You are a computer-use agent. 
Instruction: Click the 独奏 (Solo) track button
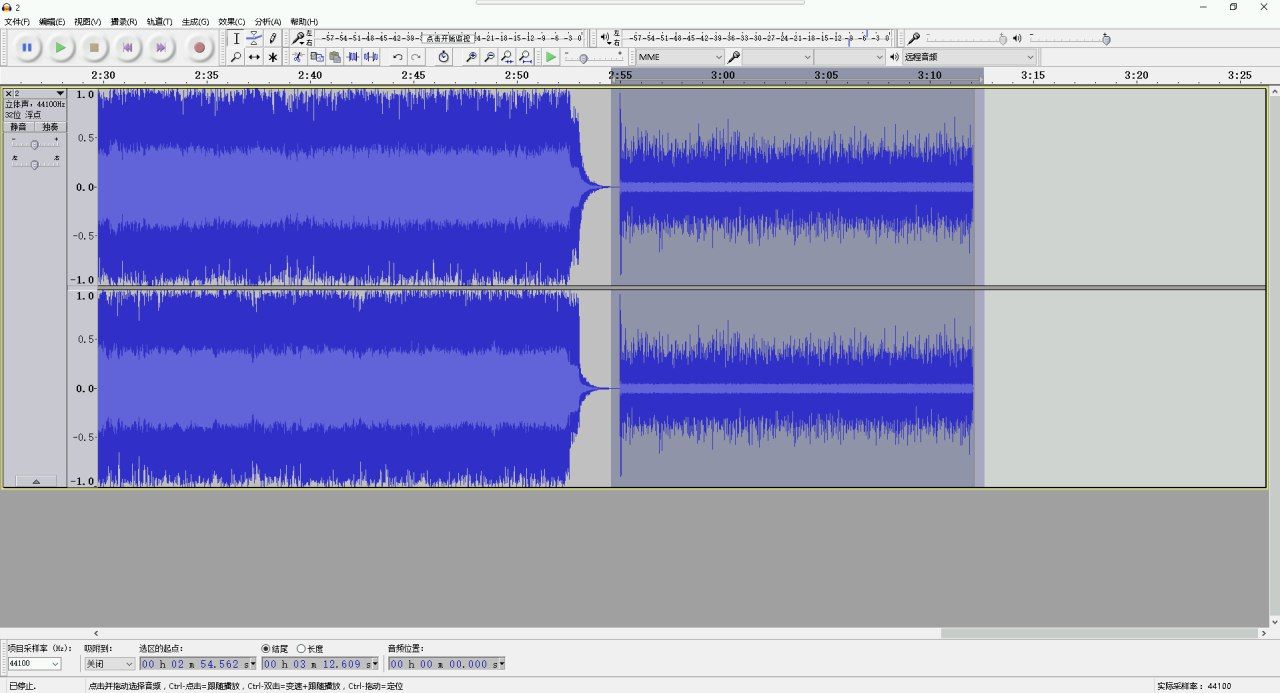point(50,127)
